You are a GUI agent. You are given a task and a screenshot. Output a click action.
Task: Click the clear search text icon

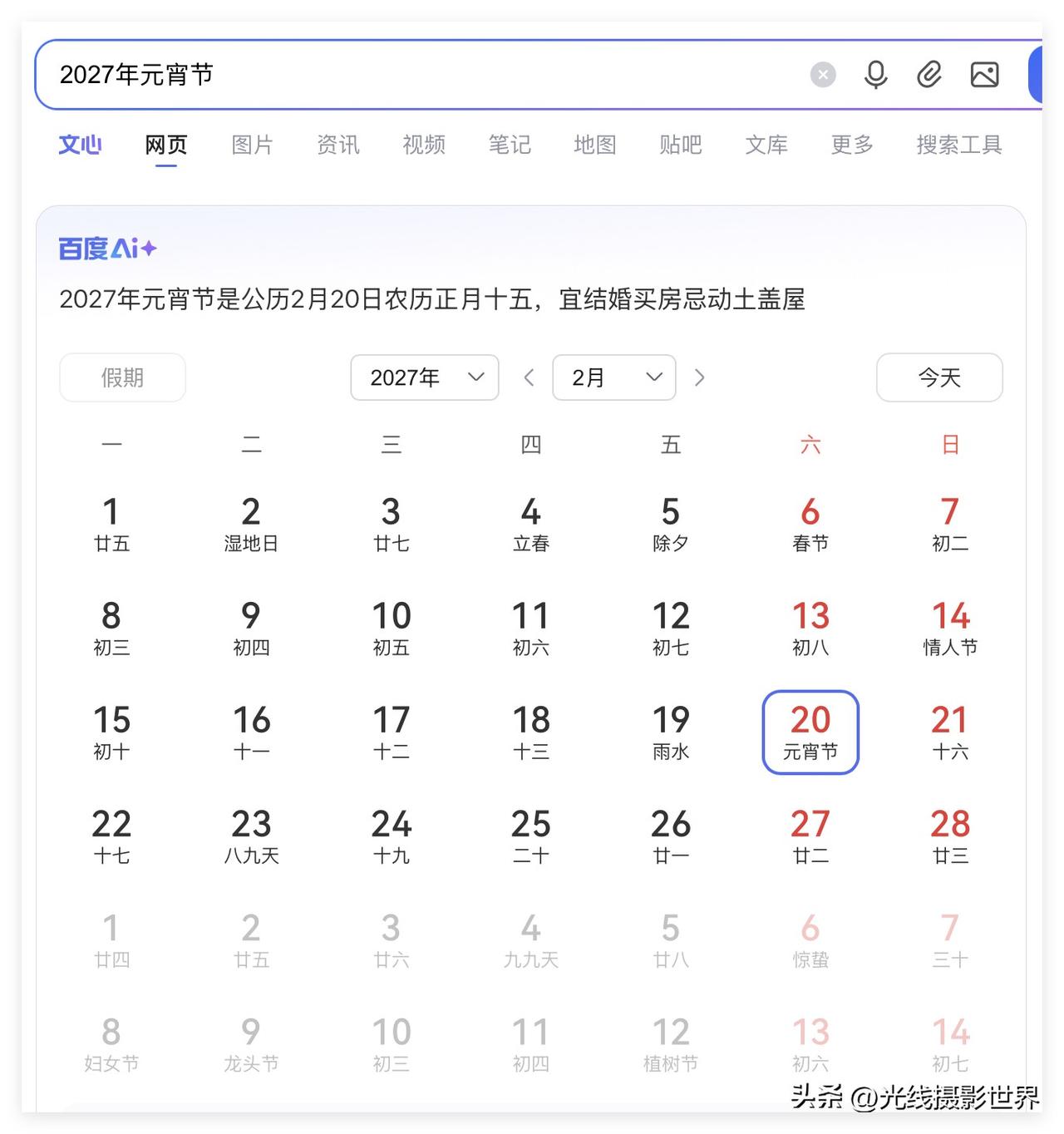(823, 74)
